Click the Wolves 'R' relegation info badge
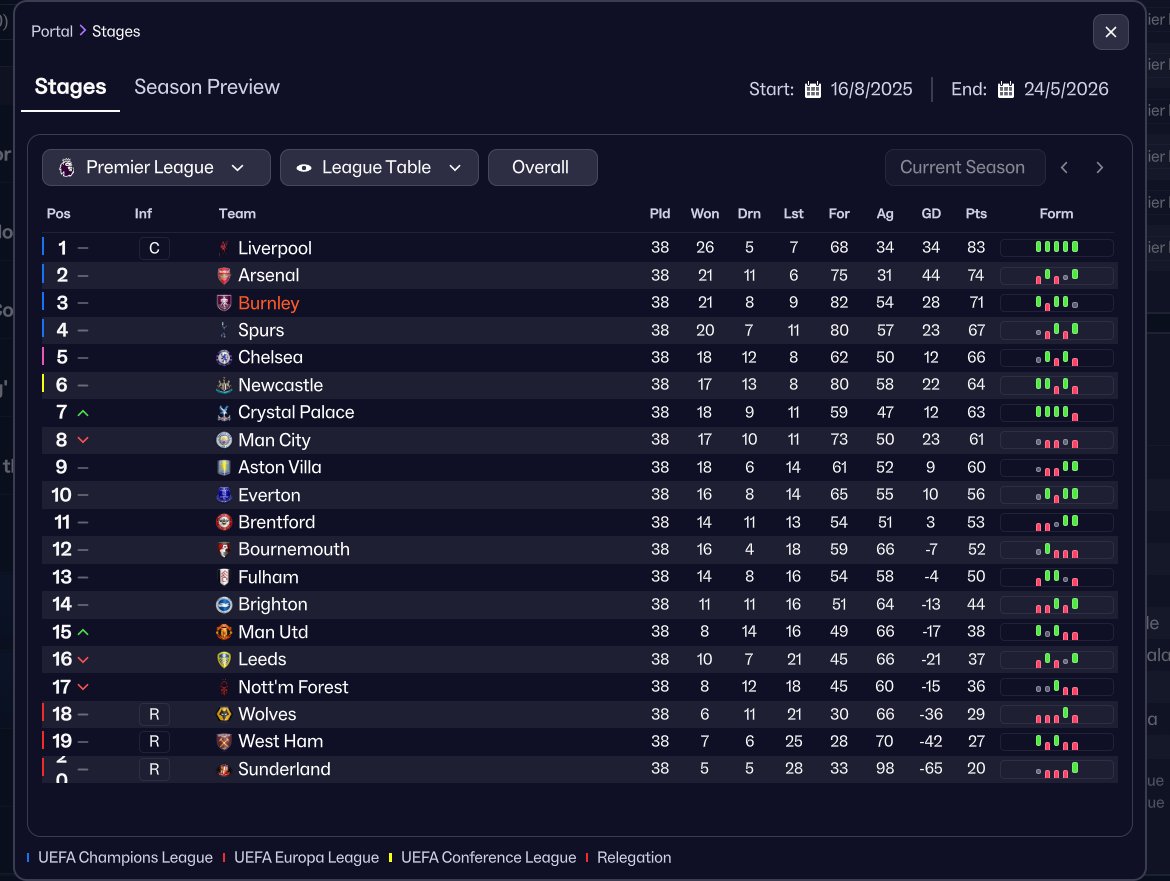Image resolution: width=1170 pixels, height=881 pixels. point(154,715)
